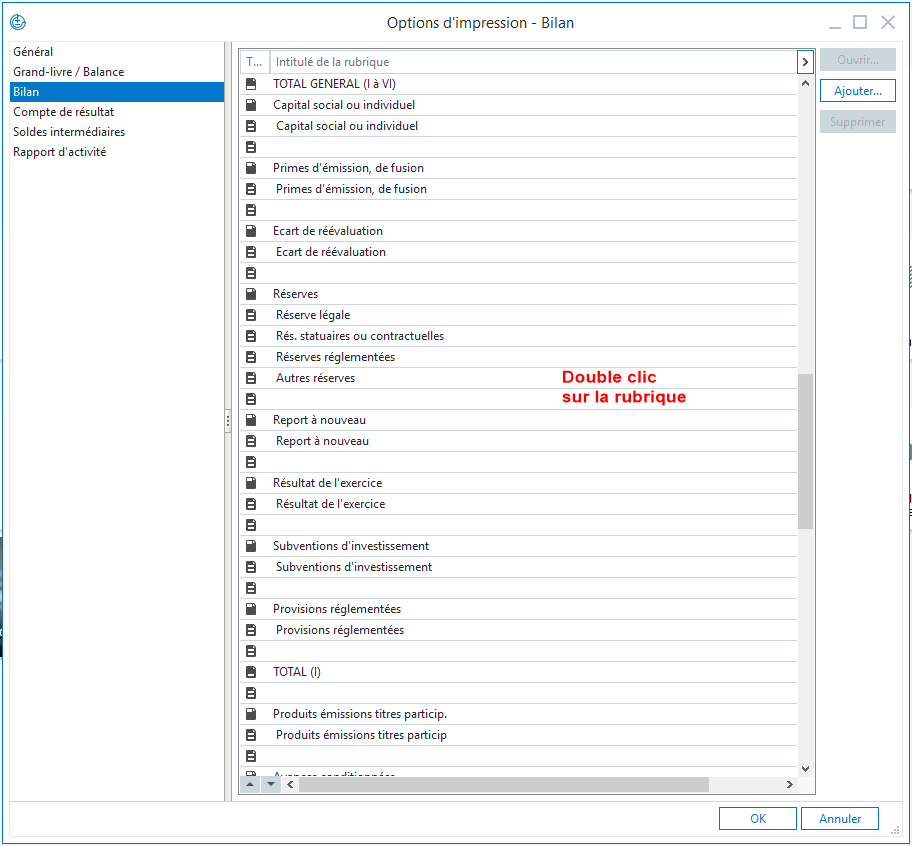Open the Général options page
This screenshot has width=912, height=846.
pos(33,52)
